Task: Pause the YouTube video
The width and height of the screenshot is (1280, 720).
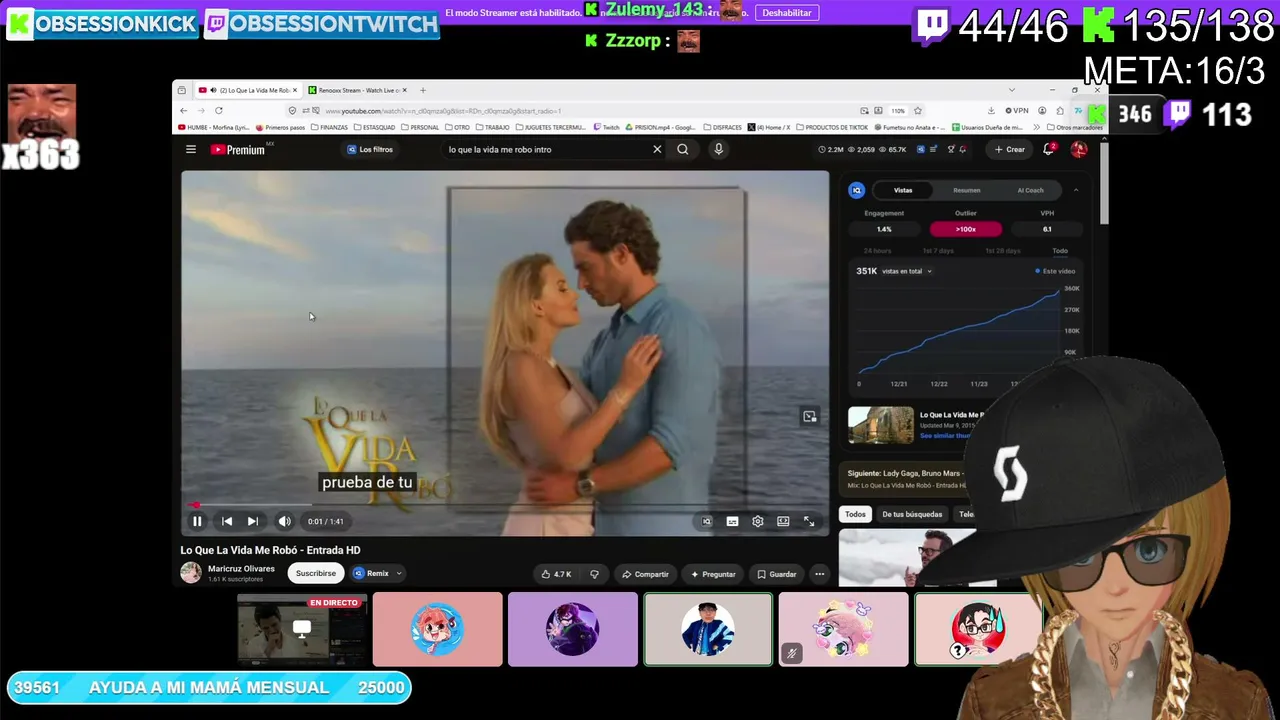Action: pyautogui.click(x=197, y=521)
